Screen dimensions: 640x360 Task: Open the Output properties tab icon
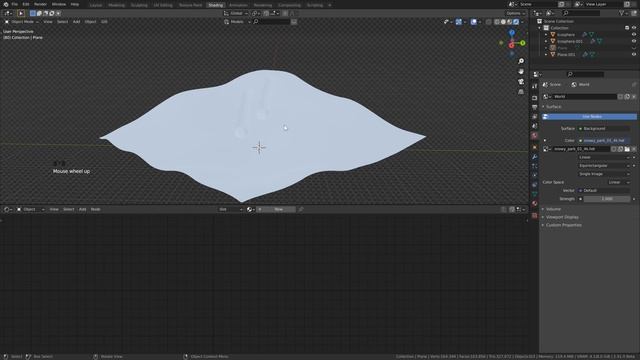point(534,107)
